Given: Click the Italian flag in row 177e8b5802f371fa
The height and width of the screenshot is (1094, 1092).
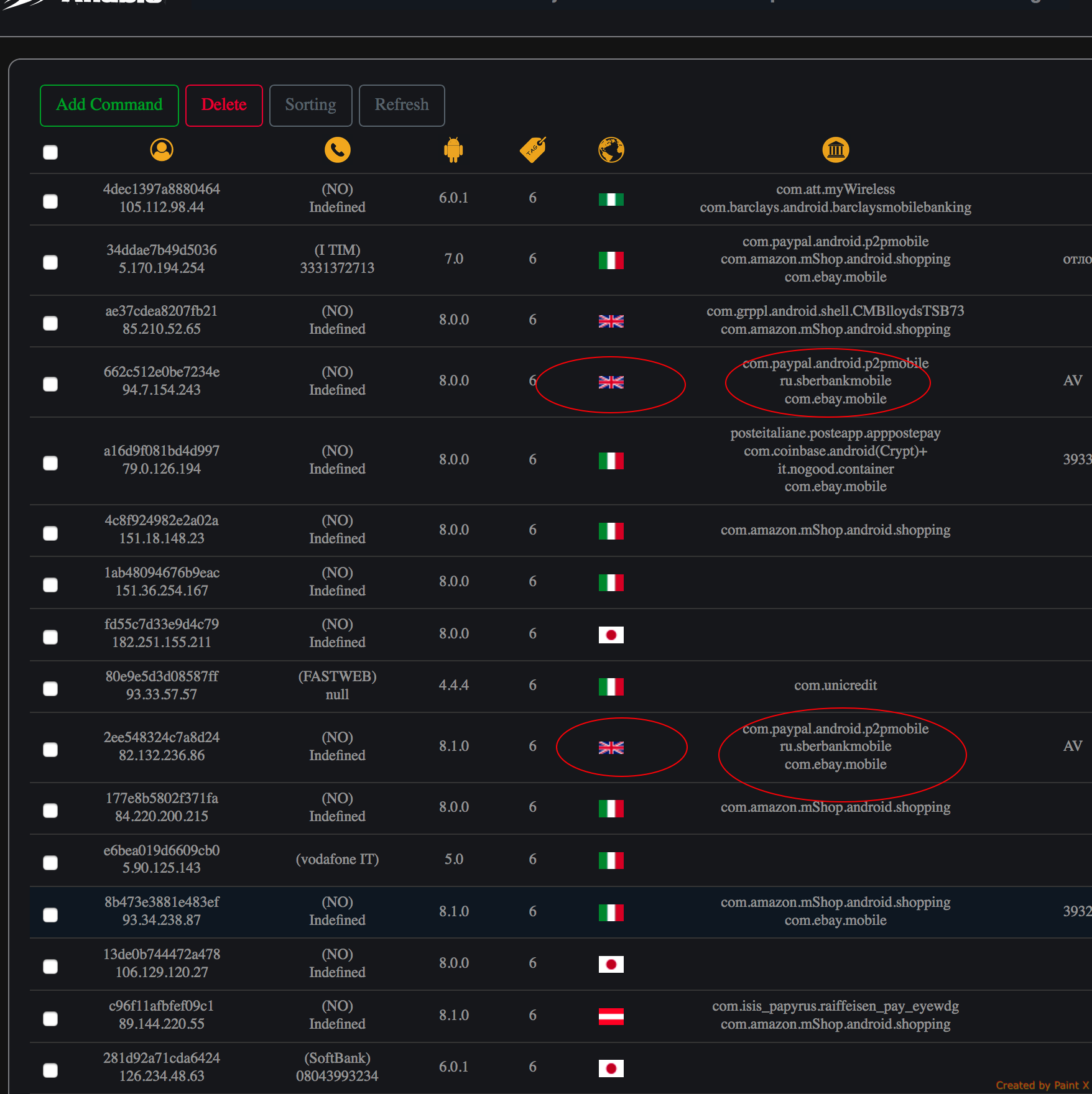Looking at the screenshot, I should click(x=611, y=808).
